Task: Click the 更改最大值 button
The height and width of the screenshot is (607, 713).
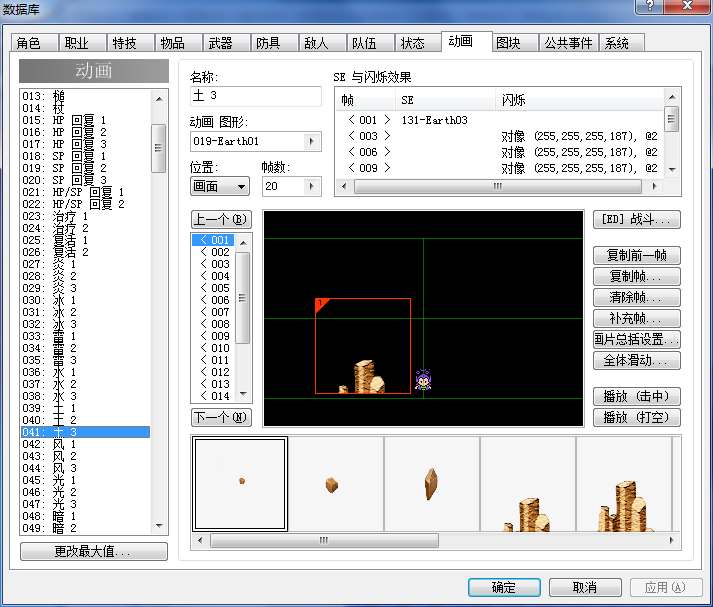Action: pos(94,552)
